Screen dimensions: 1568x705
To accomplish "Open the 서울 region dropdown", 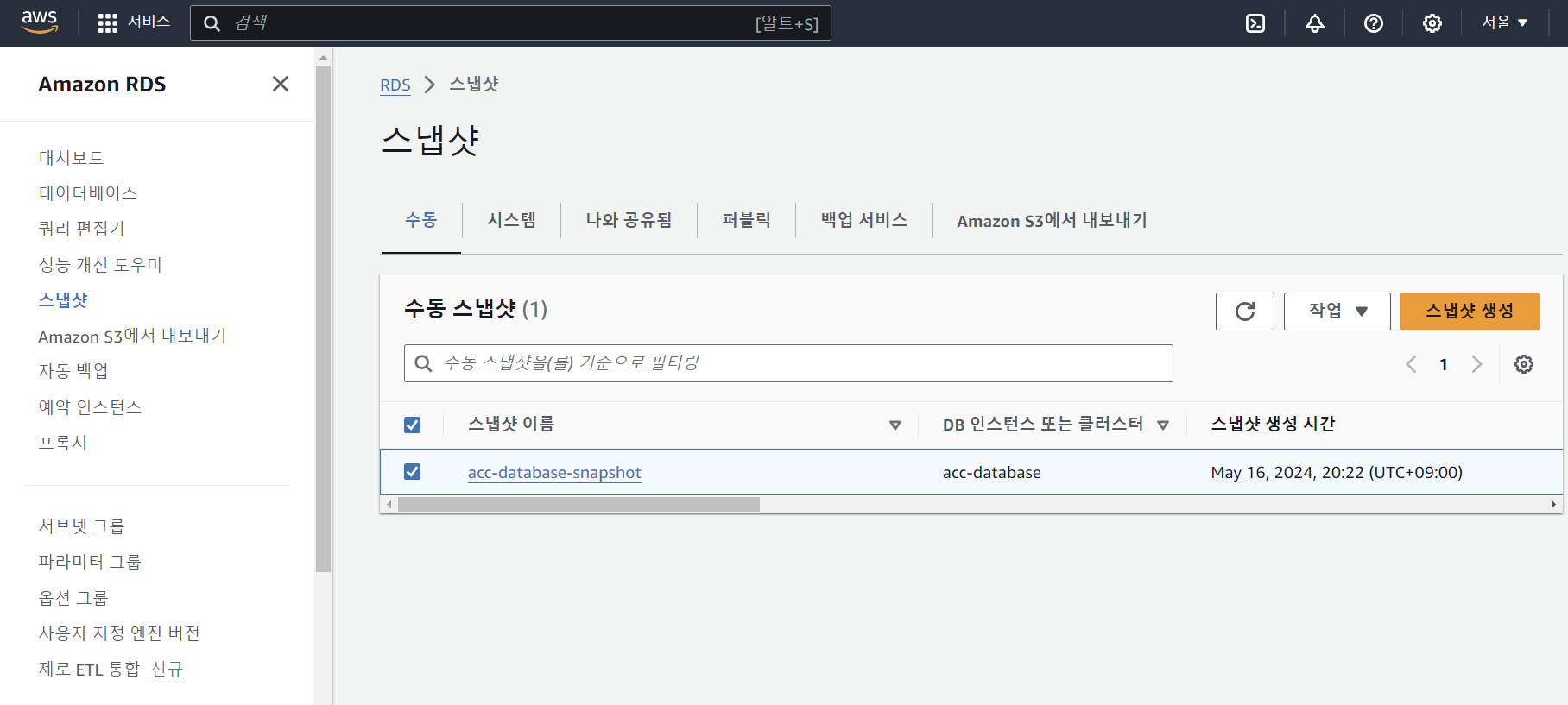I will pos(1505,22).
